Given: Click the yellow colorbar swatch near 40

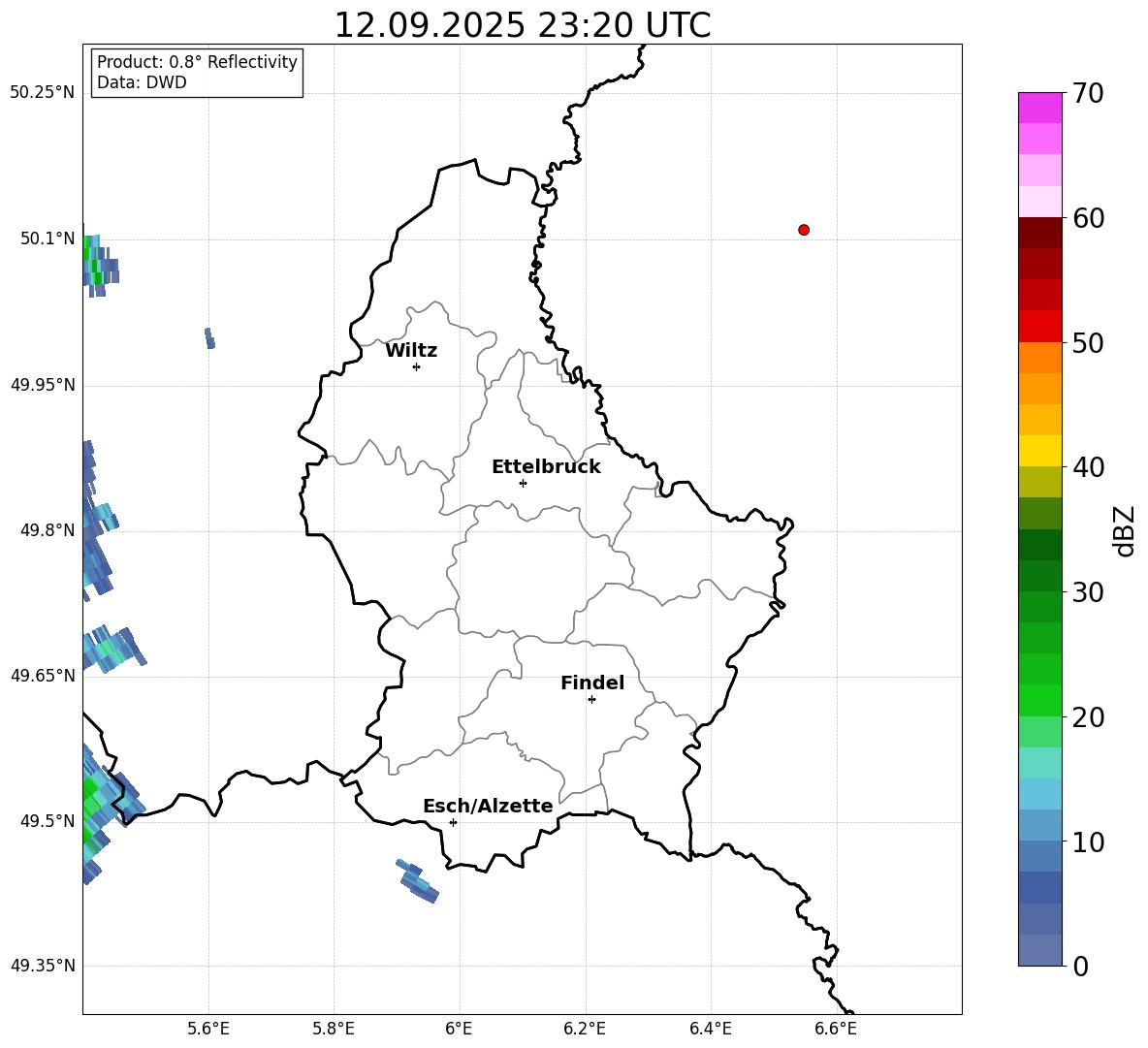Looking at the screenshot, I should click(x=1039, y=451).
